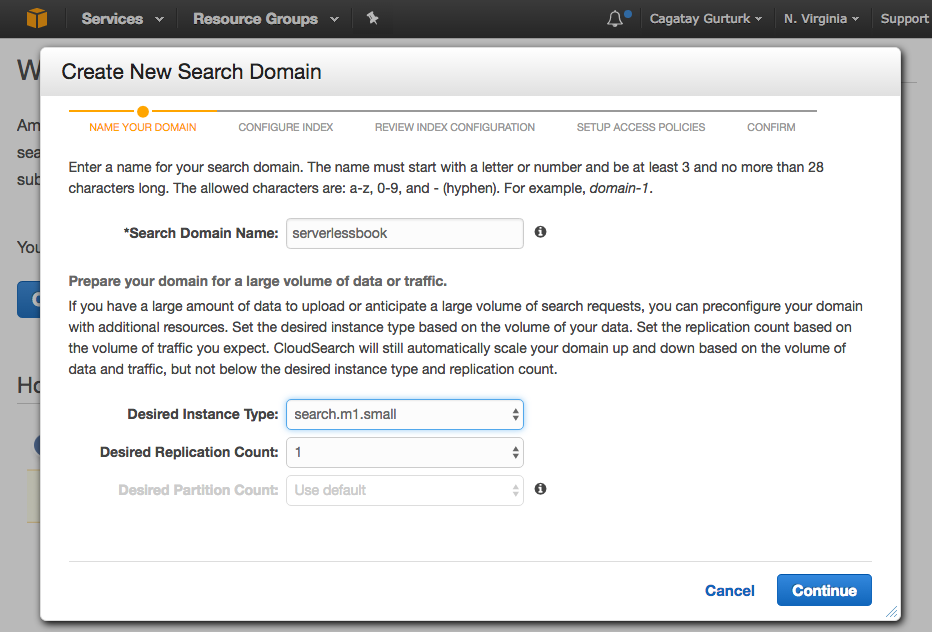Viewport: 932px width, 632px height.
Task: Open the Support menu
Action: coord(905,19)
